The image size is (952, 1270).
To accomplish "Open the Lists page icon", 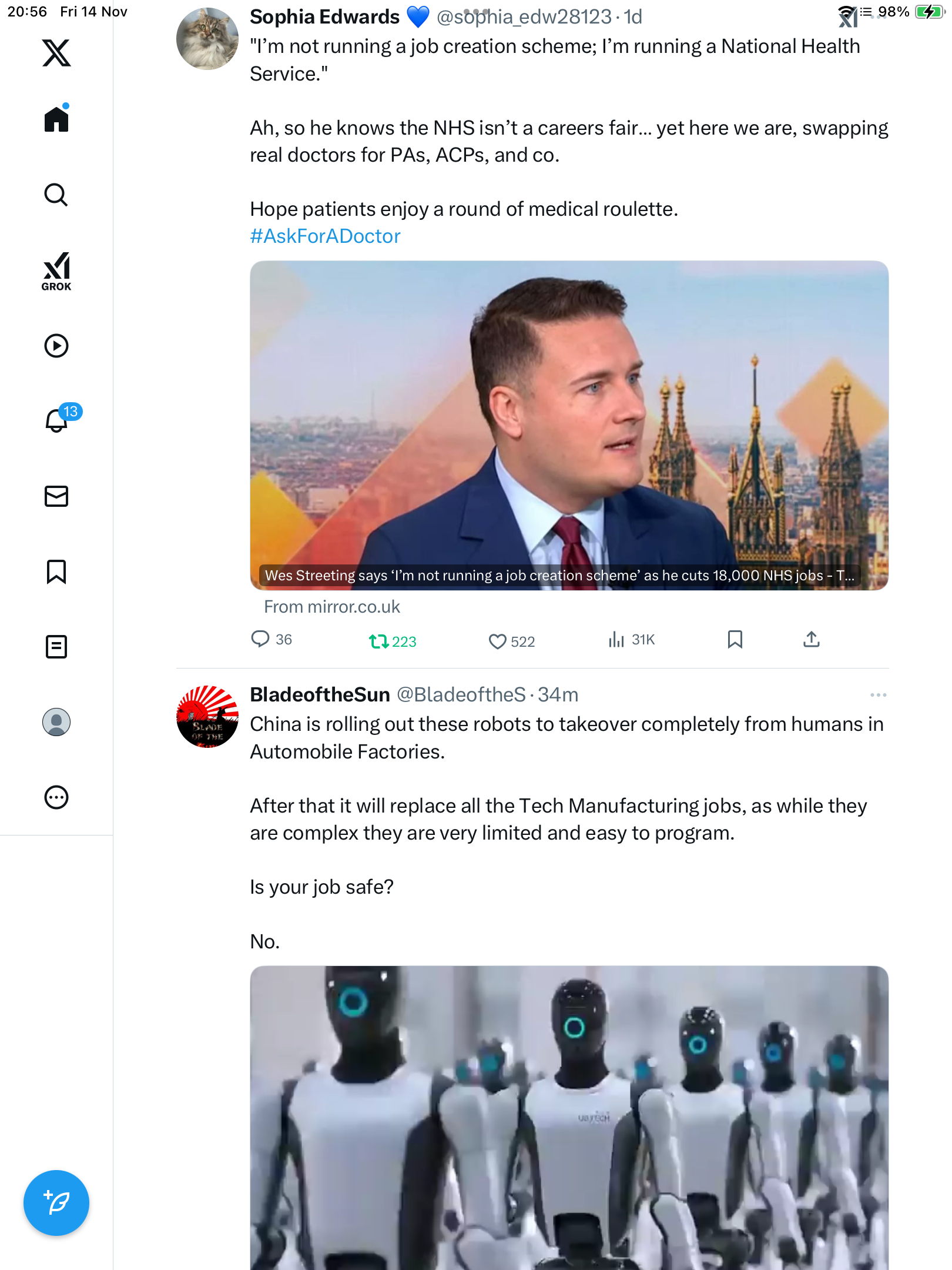I will coord(56,647).
